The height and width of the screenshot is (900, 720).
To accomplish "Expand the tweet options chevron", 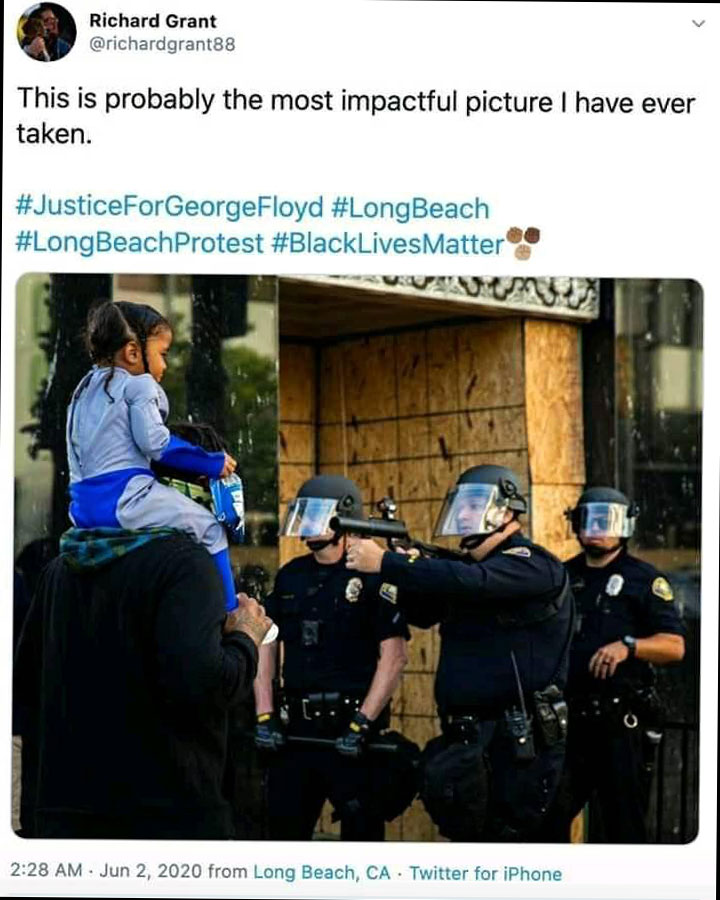I will (x=698, y=24).
